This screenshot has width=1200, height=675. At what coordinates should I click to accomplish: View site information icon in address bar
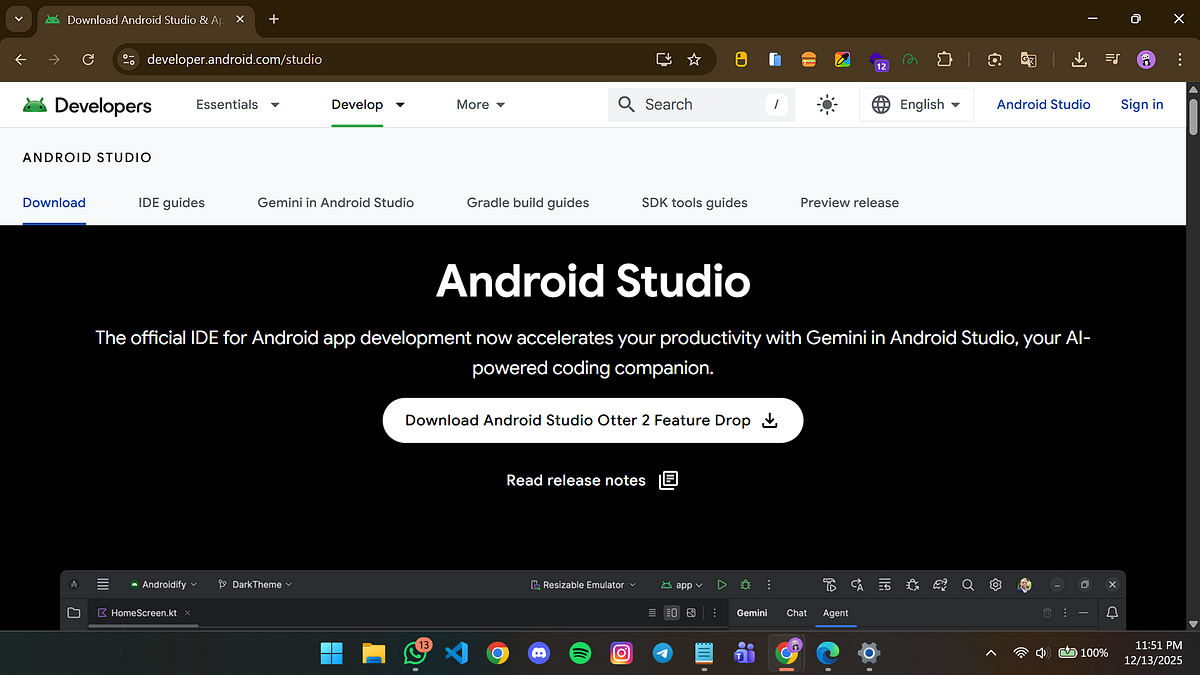pos(127,59)
